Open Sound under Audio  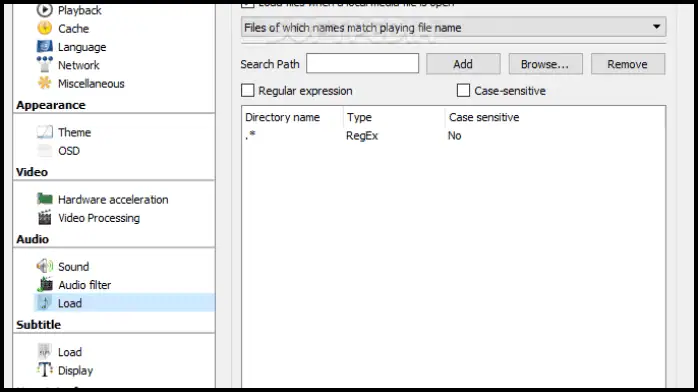tap(73, 267)
